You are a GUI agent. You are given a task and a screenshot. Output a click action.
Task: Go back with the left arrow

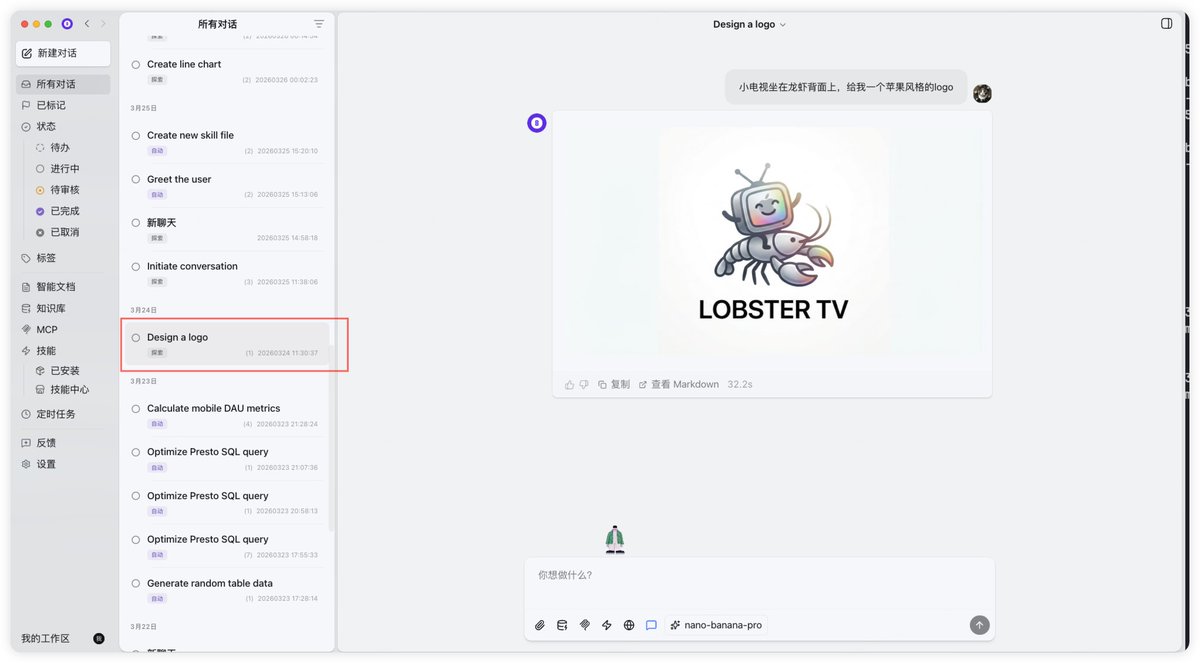tap(87, 24)
